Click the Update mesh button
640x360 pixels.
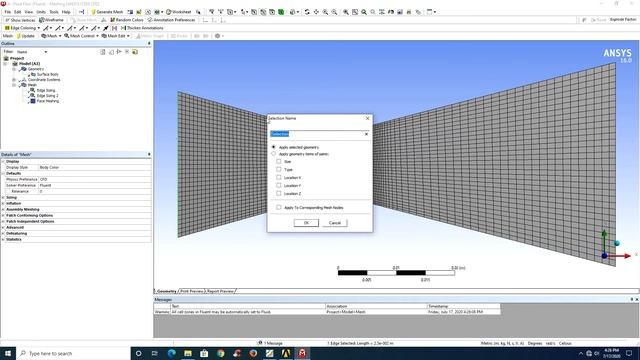point(26,36)
